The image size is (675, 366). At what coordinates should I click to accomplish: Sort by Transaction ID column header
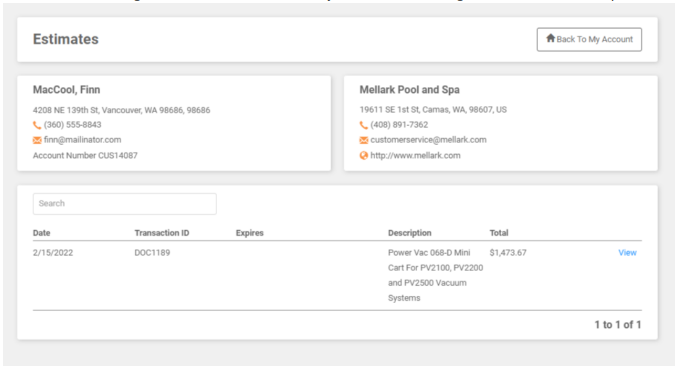click(162, 233)
